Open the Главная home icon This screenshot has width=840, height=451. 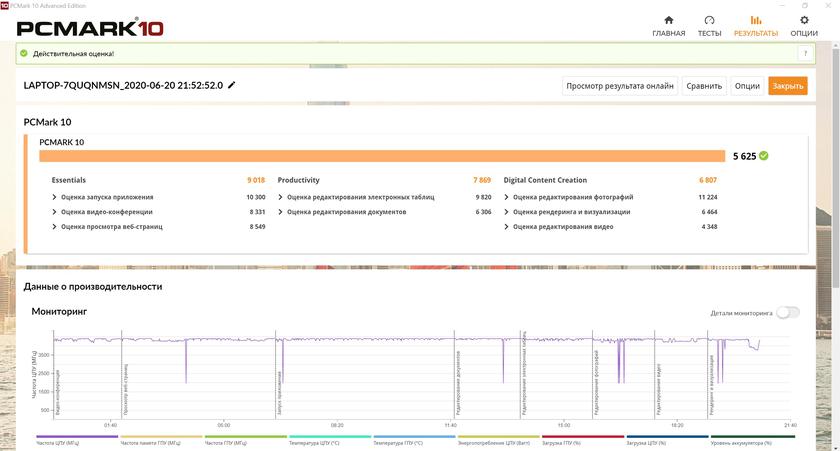tap(668, 20)
